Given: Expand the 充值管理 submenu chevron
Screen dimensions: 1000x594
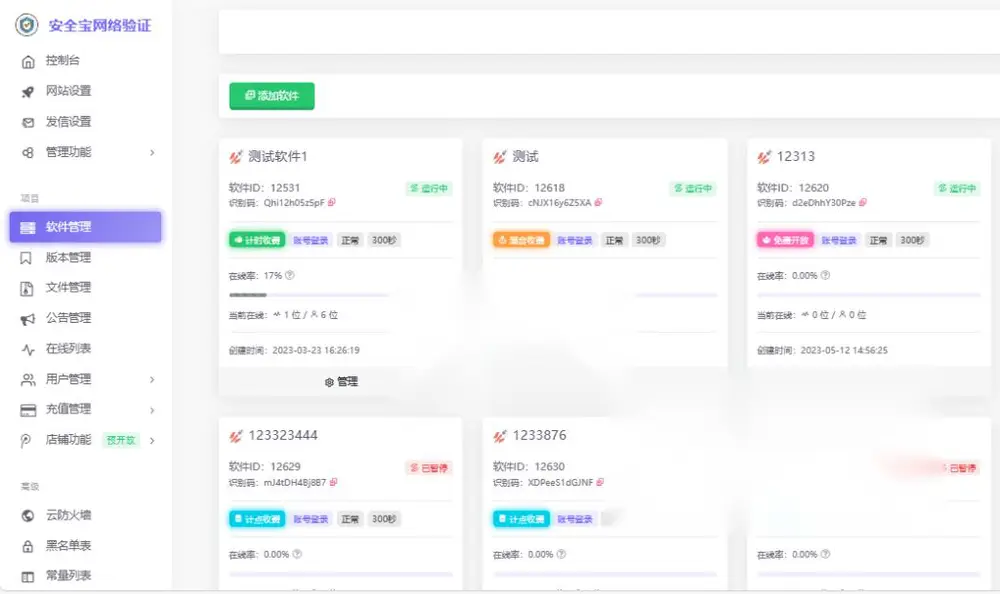Looking at the screenshot, I should point(152,410).
